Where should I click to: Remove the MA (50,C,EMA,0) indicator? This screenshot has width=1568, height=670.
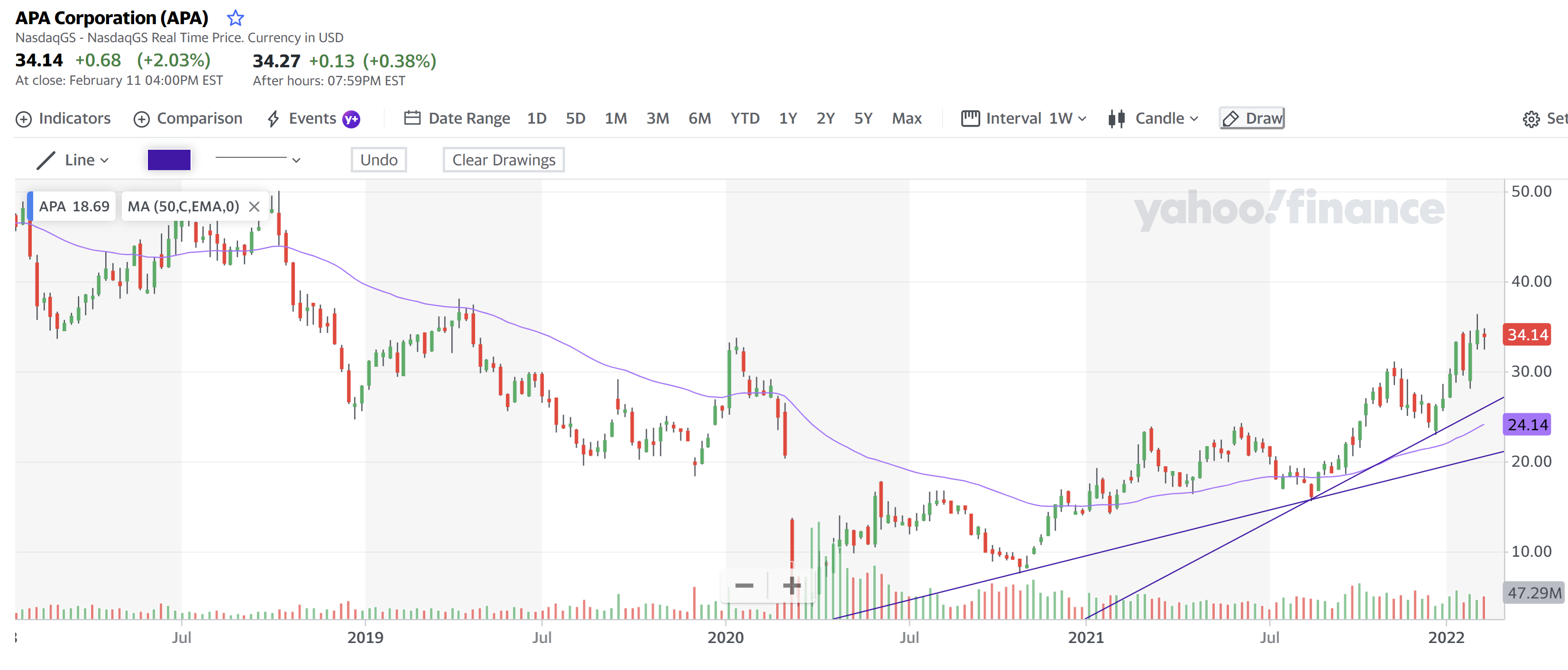(x=255, y=207)
